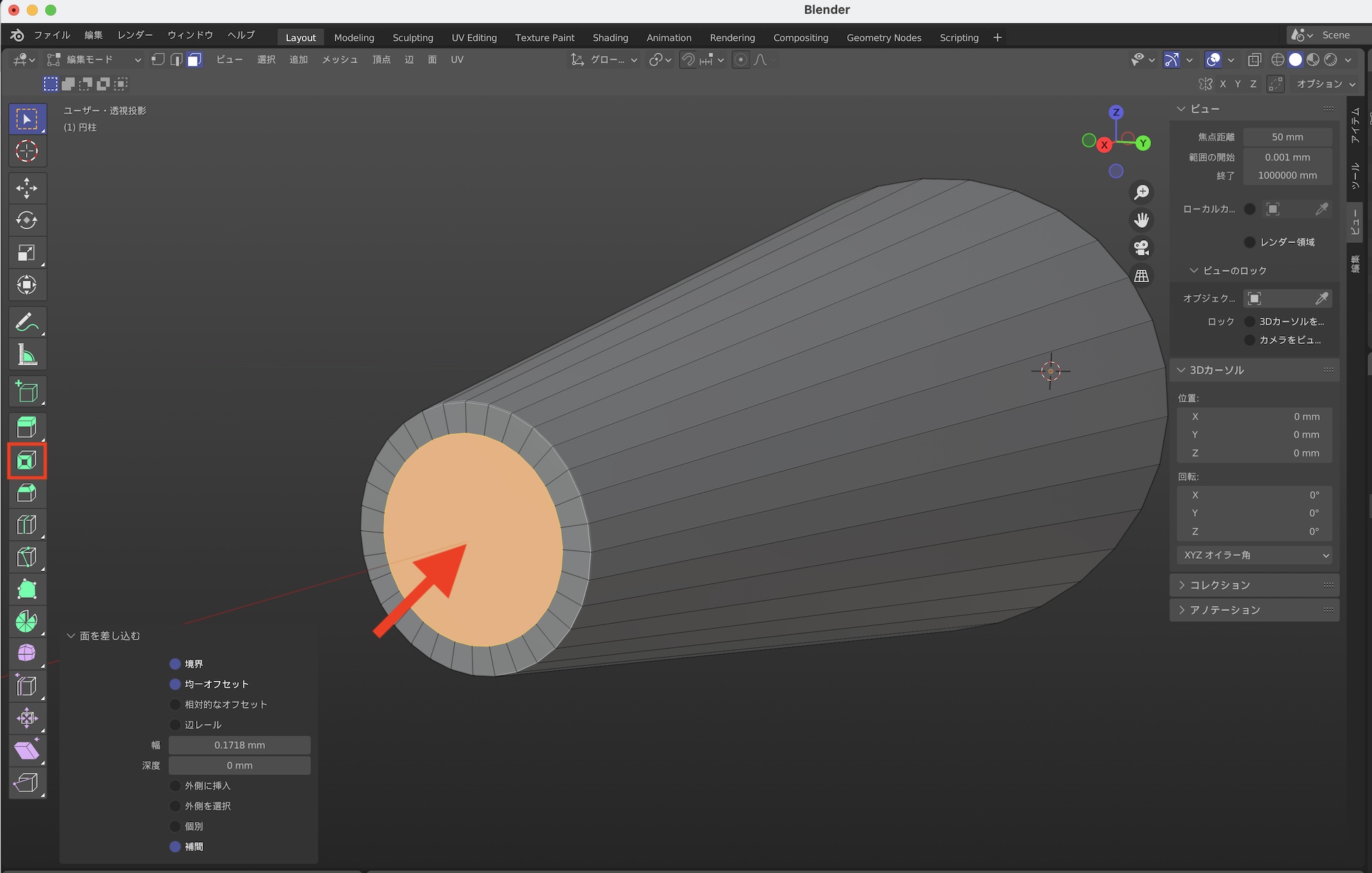
Task: Click the 3D Cursor tool
Action: click(27, 151)
